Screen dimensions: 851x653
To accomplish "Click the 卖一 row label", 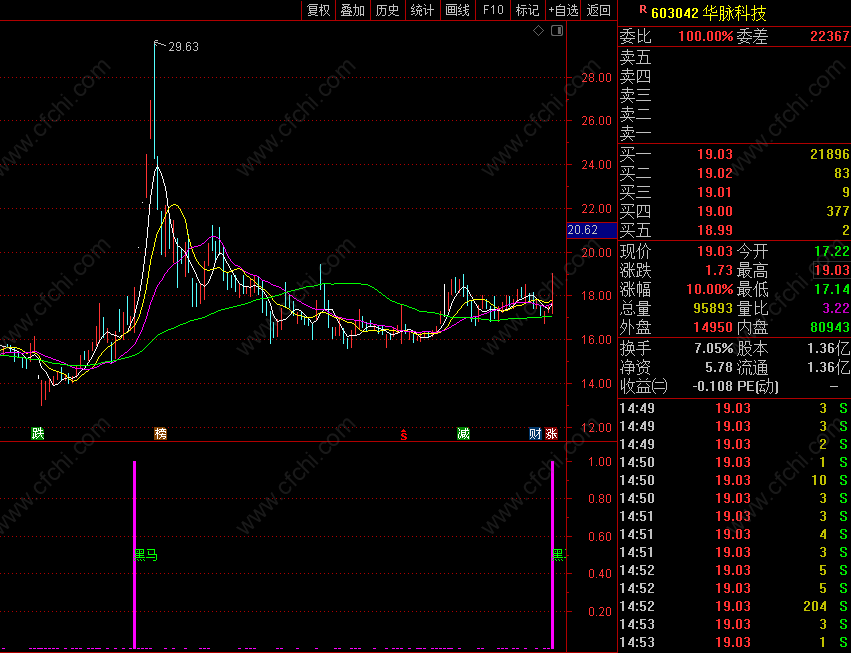I will [x=636, y=133].
